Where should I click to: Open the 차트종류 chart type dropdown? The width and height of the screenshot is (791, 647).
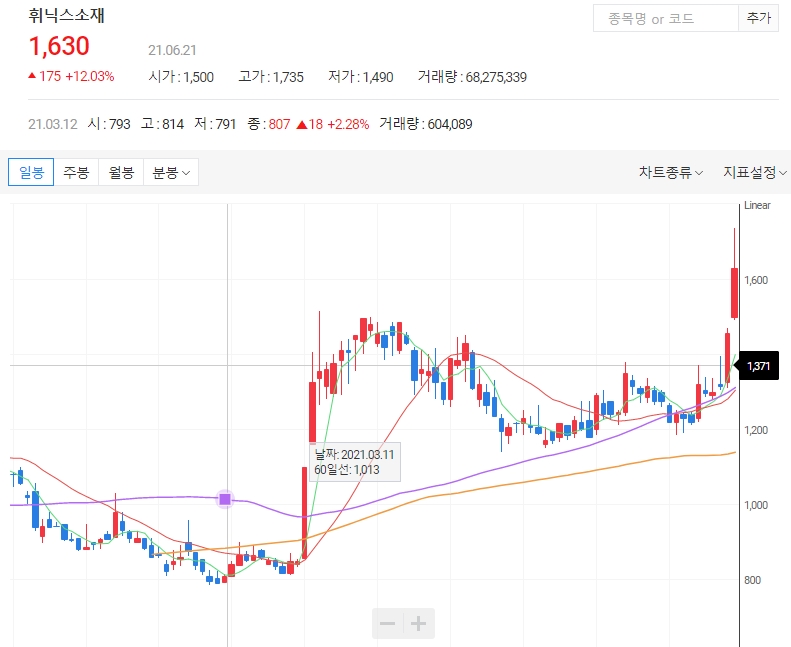click(670, 172)
